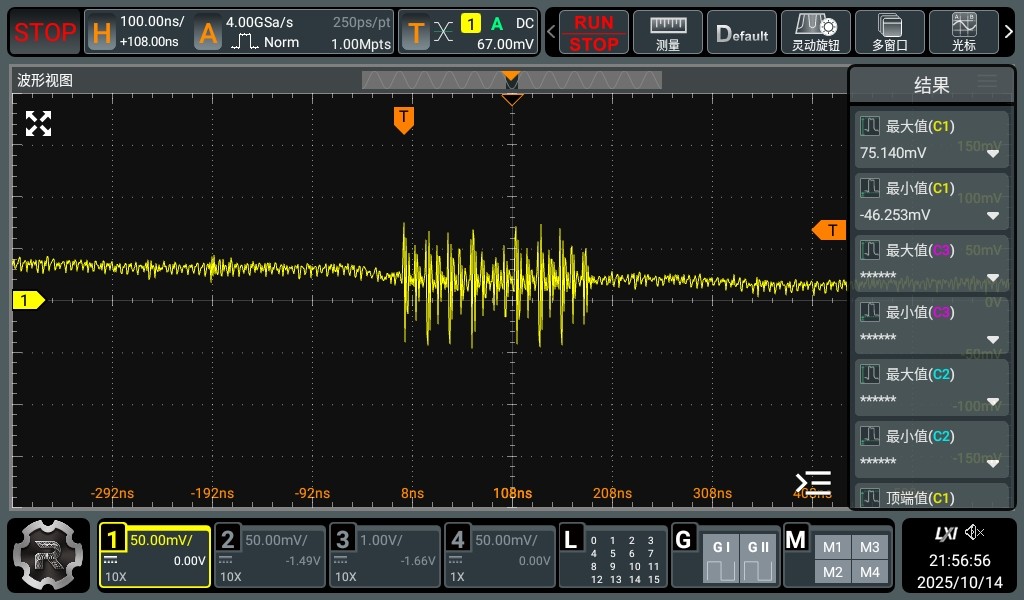The image size is (1024, 600).
Task: Click the muted speaker icon
Action: [974, 533]
